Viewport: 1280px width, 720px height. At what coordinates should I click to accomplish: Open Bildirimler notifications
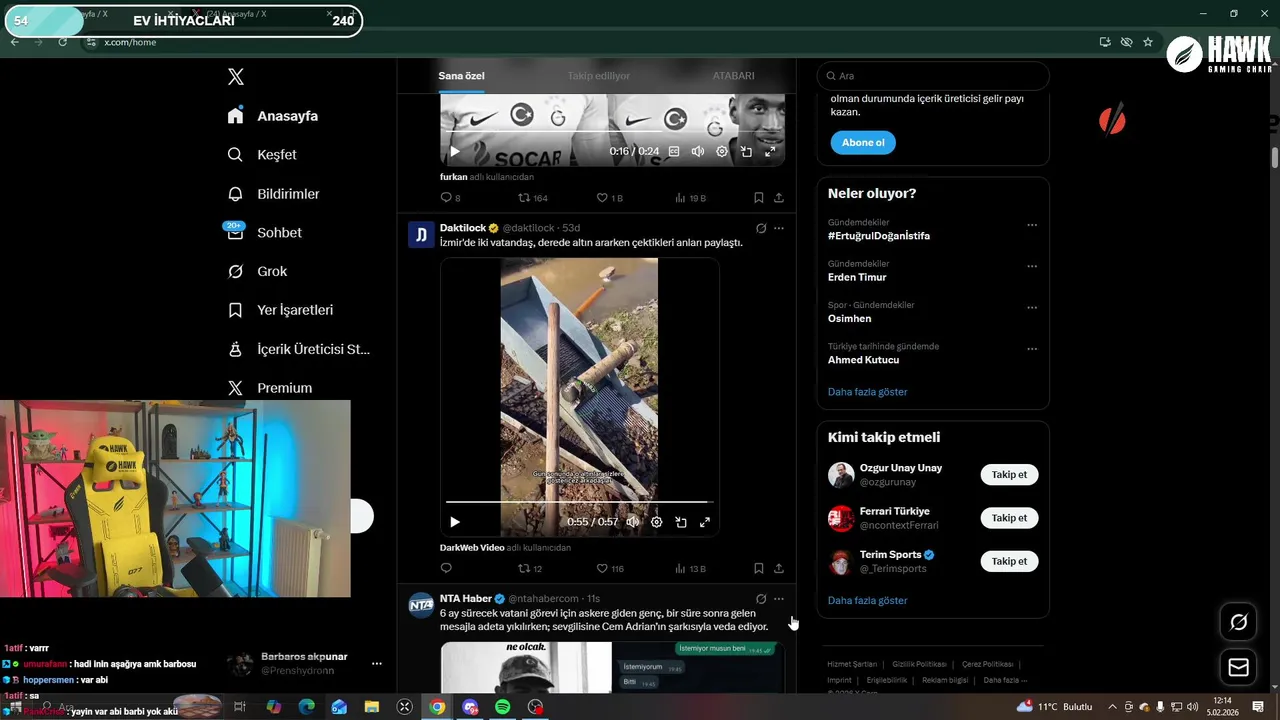click(x=273, y=194)
